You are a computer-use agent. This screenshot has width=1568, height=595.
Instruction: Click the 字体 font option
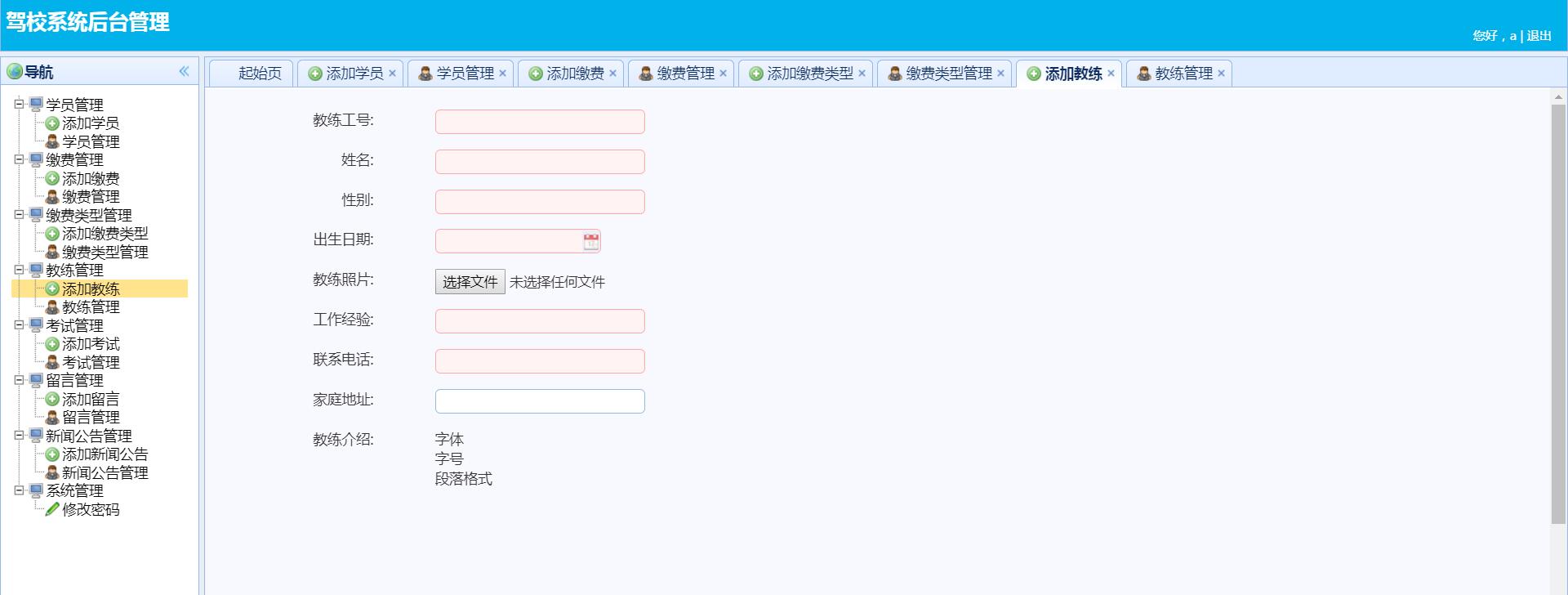click(449, 440)
